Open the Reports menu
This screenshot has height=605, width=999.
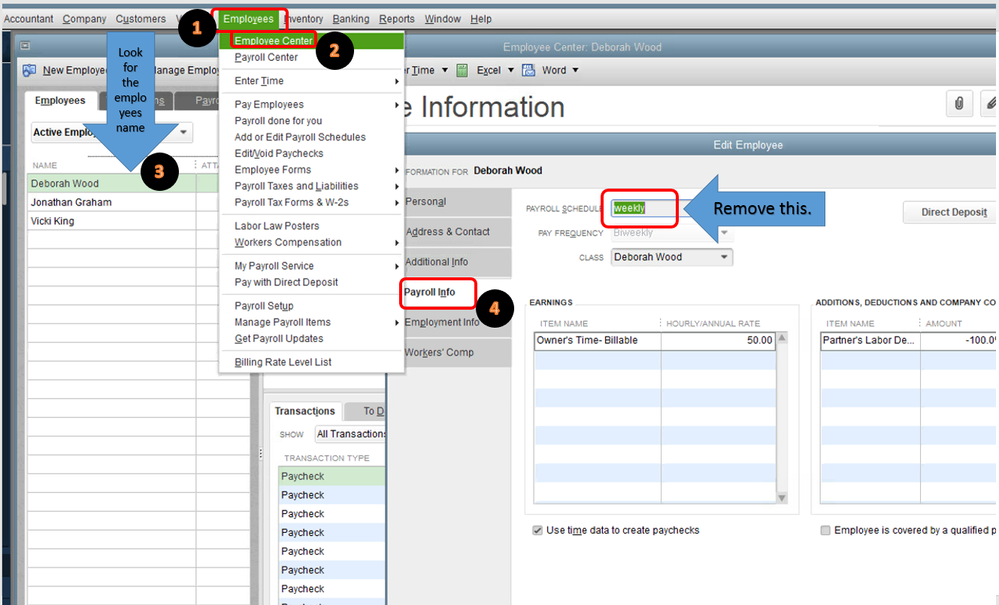click(396, 19)
